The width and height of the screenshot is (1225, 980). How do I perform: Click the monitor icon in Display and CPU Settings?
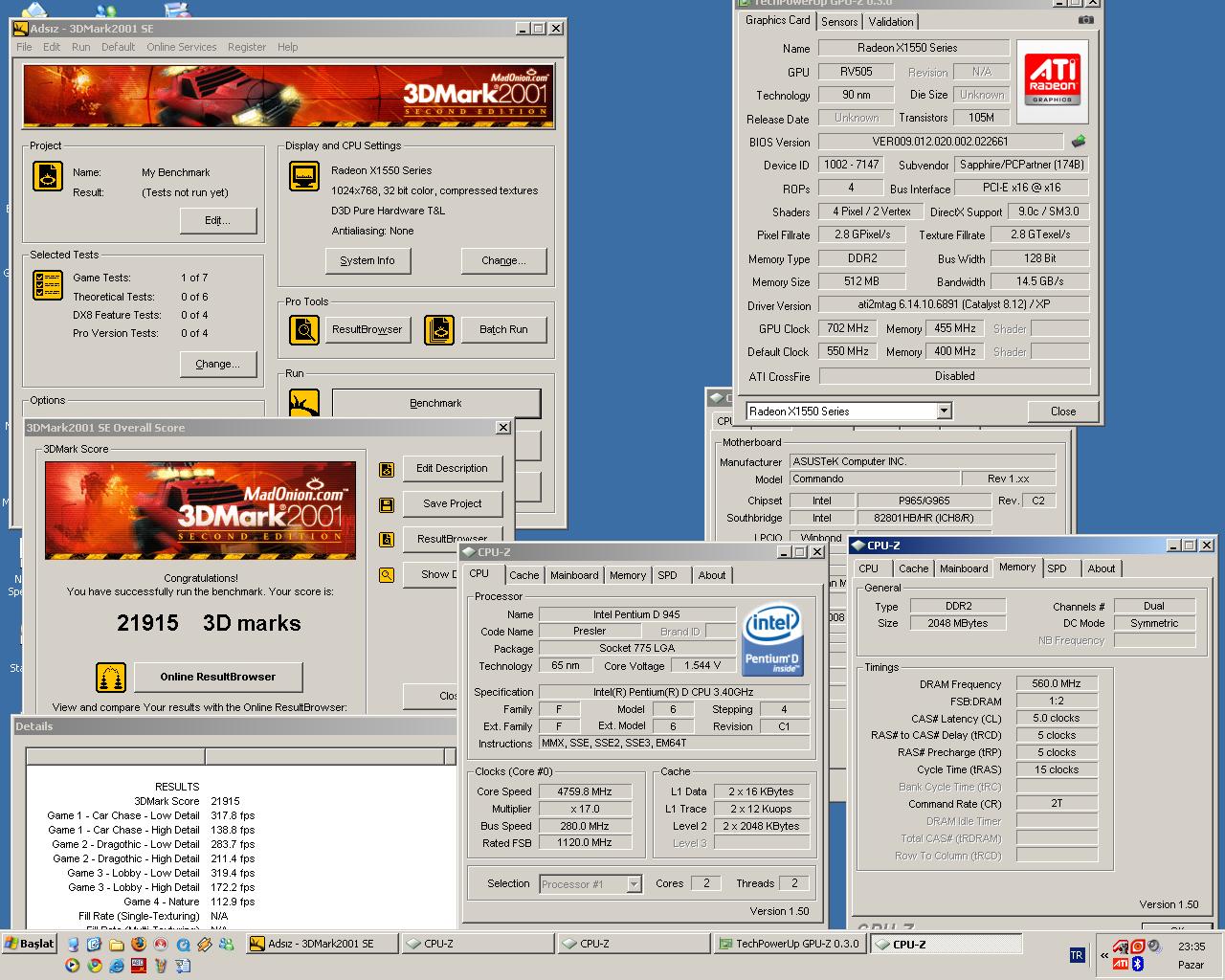(304, 176)
